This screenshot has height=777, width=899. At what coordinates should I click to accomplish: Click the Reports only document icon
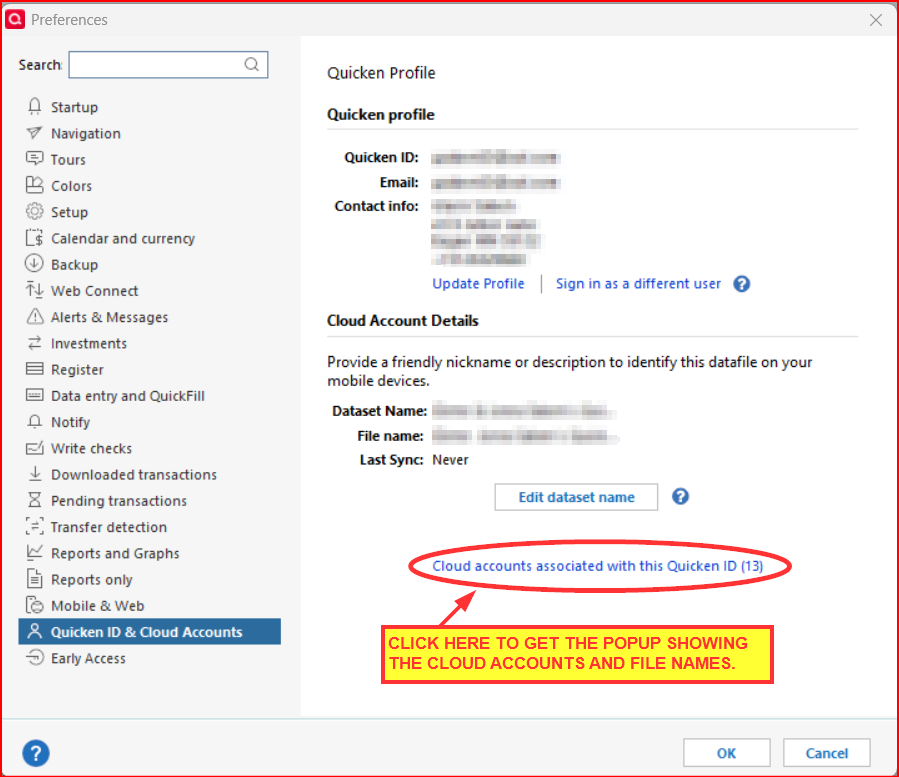click(x=34, y=579)
